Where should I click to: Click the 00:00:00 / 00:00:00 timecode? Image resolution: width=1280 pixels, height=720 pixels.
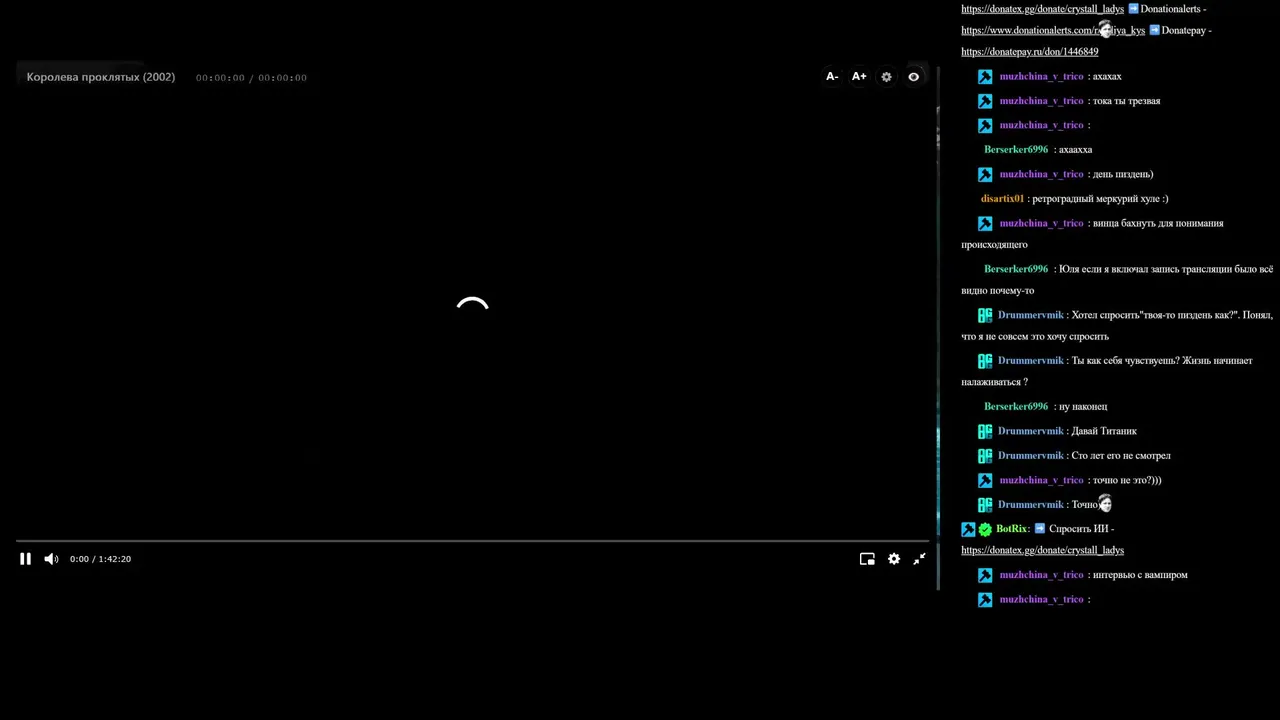tap(251, 77)
